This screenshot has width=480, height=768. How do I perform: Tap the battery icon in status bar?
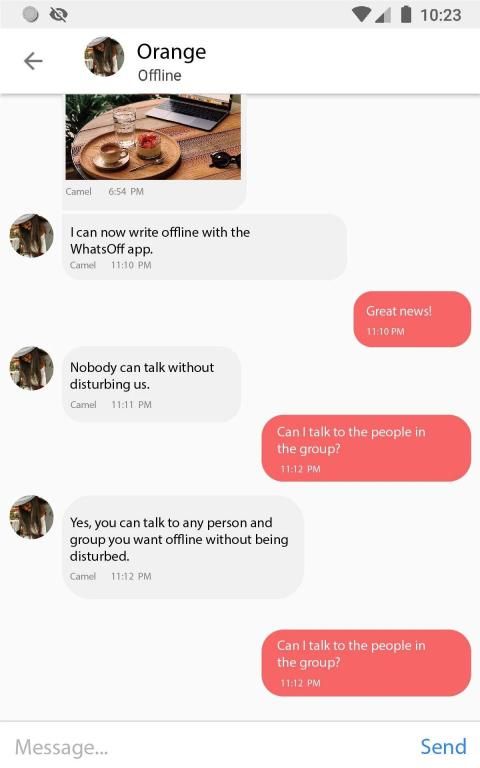click(x=406, y=14)
